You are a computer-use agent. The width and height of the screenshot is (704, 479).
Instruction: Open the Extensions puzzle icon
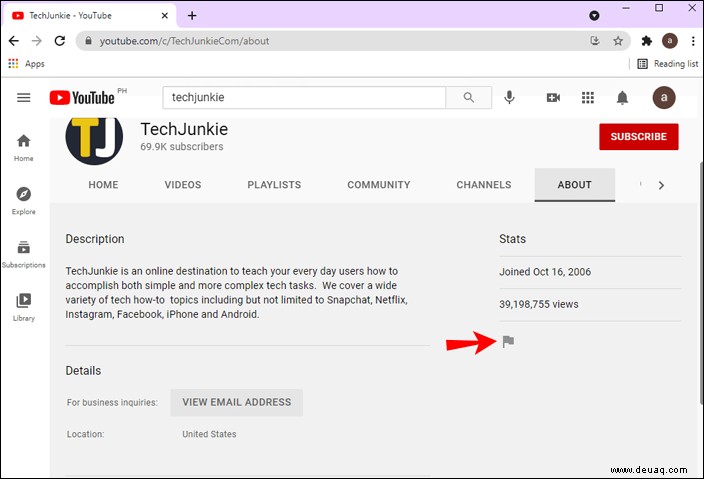pos(646,41)
